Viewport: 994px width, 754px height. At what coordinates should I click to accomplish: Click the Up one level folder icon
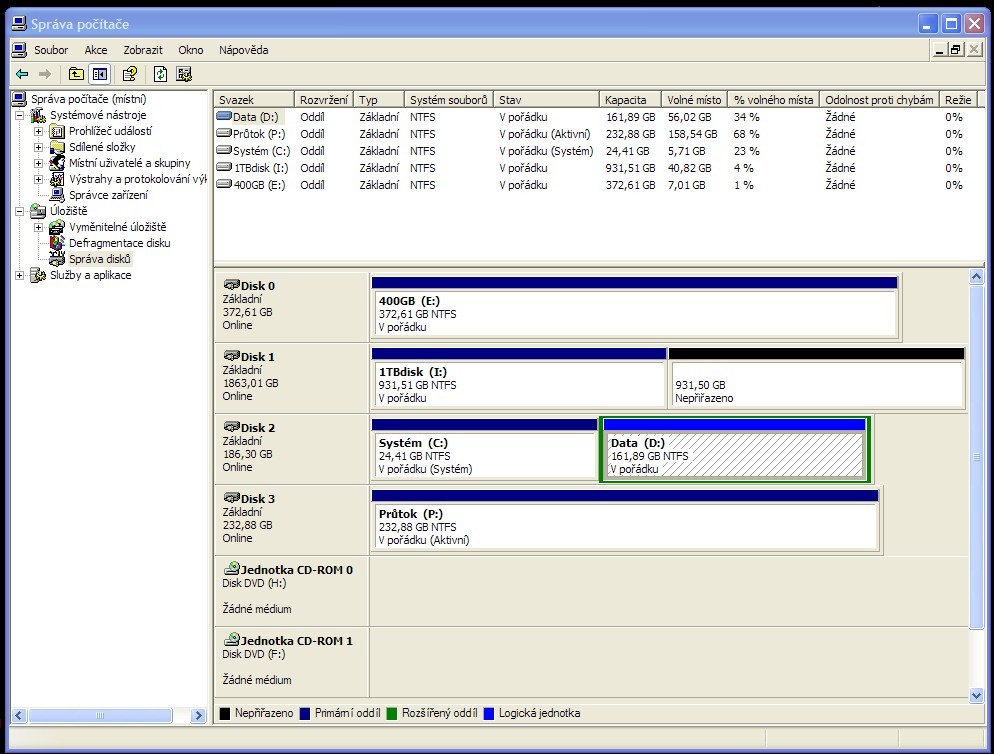pyautogui.click(x=76, y=74)
